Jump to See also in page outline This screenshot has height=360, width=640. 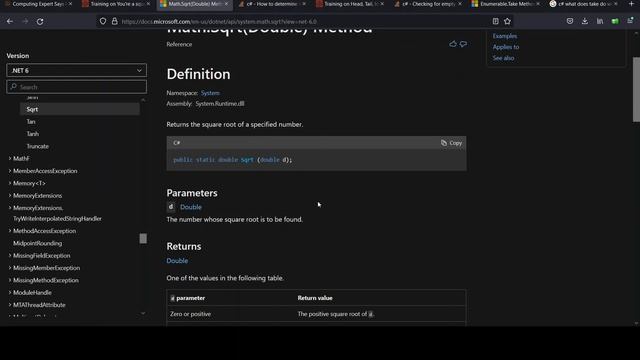coord(503,58)
